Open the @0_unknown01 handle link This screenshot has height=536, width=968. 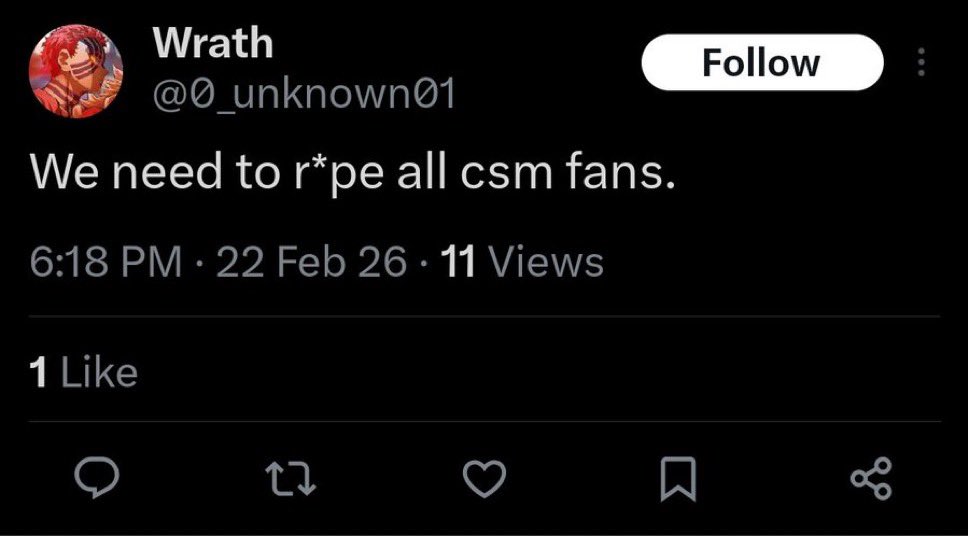coord(303,94)
